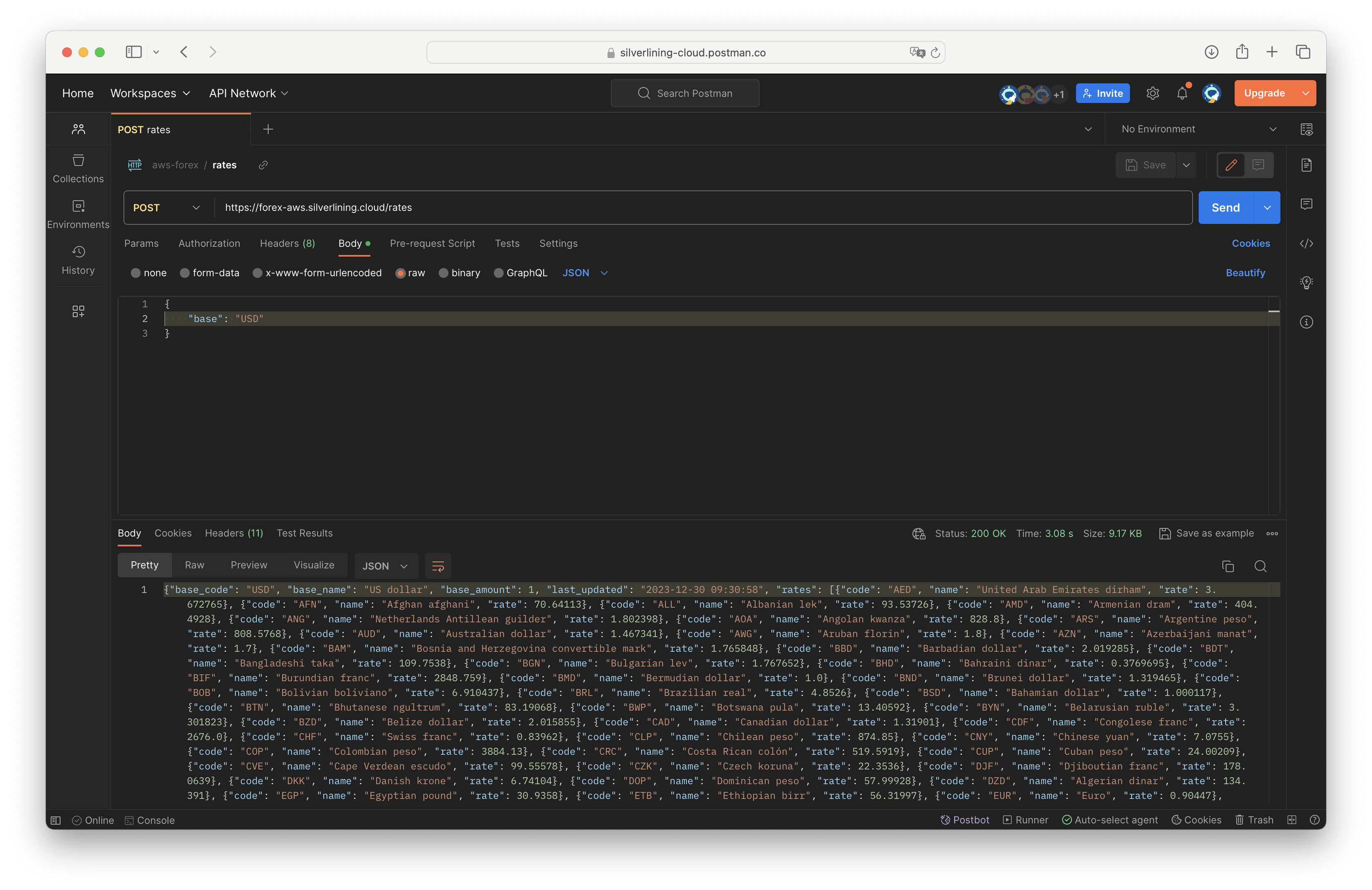Click the request URL input field
The image size is (1372, 890).
coord(692,207)
